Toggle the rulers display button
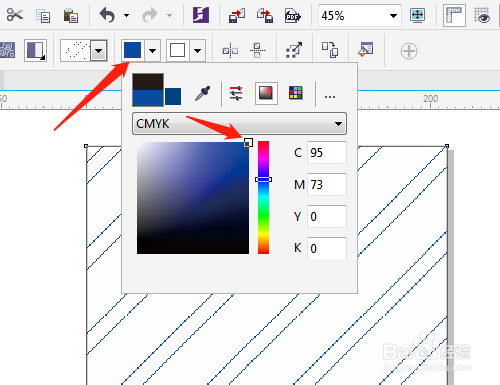Image resolution: width=500 pixels, height=385 pixels. tap(454, 15)
